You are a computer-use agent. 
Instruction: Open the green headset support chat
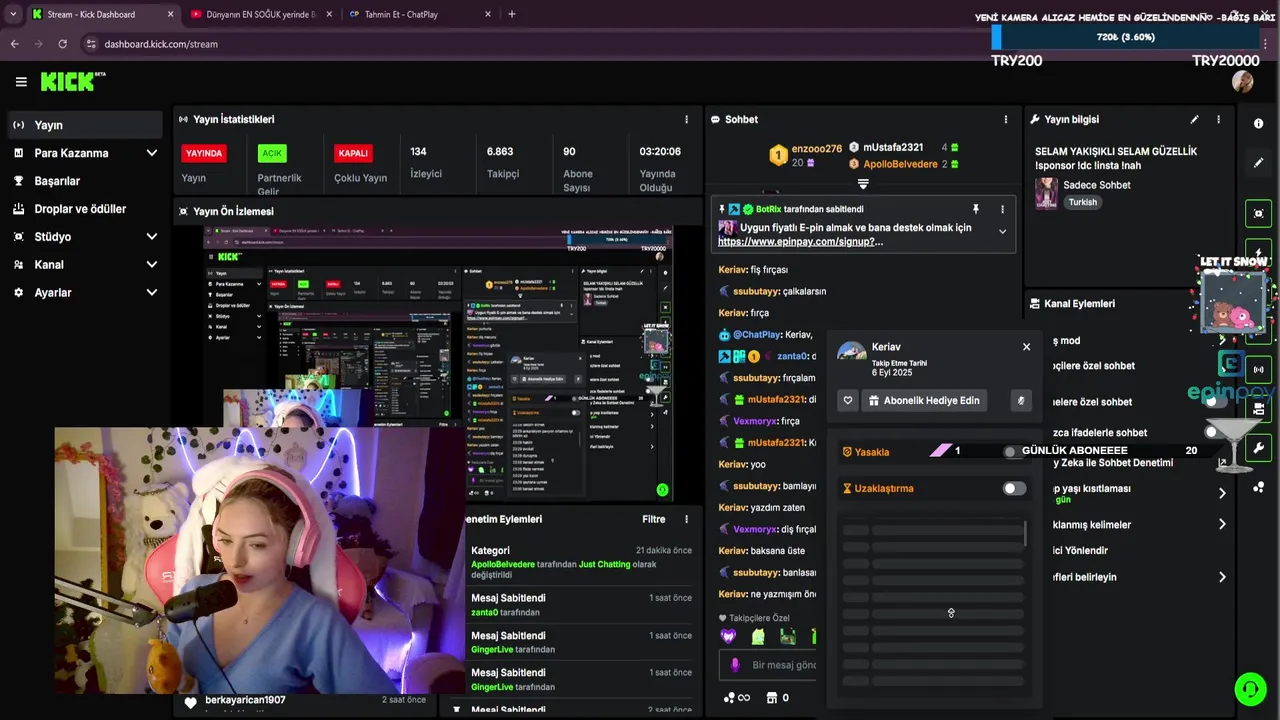1250,688
